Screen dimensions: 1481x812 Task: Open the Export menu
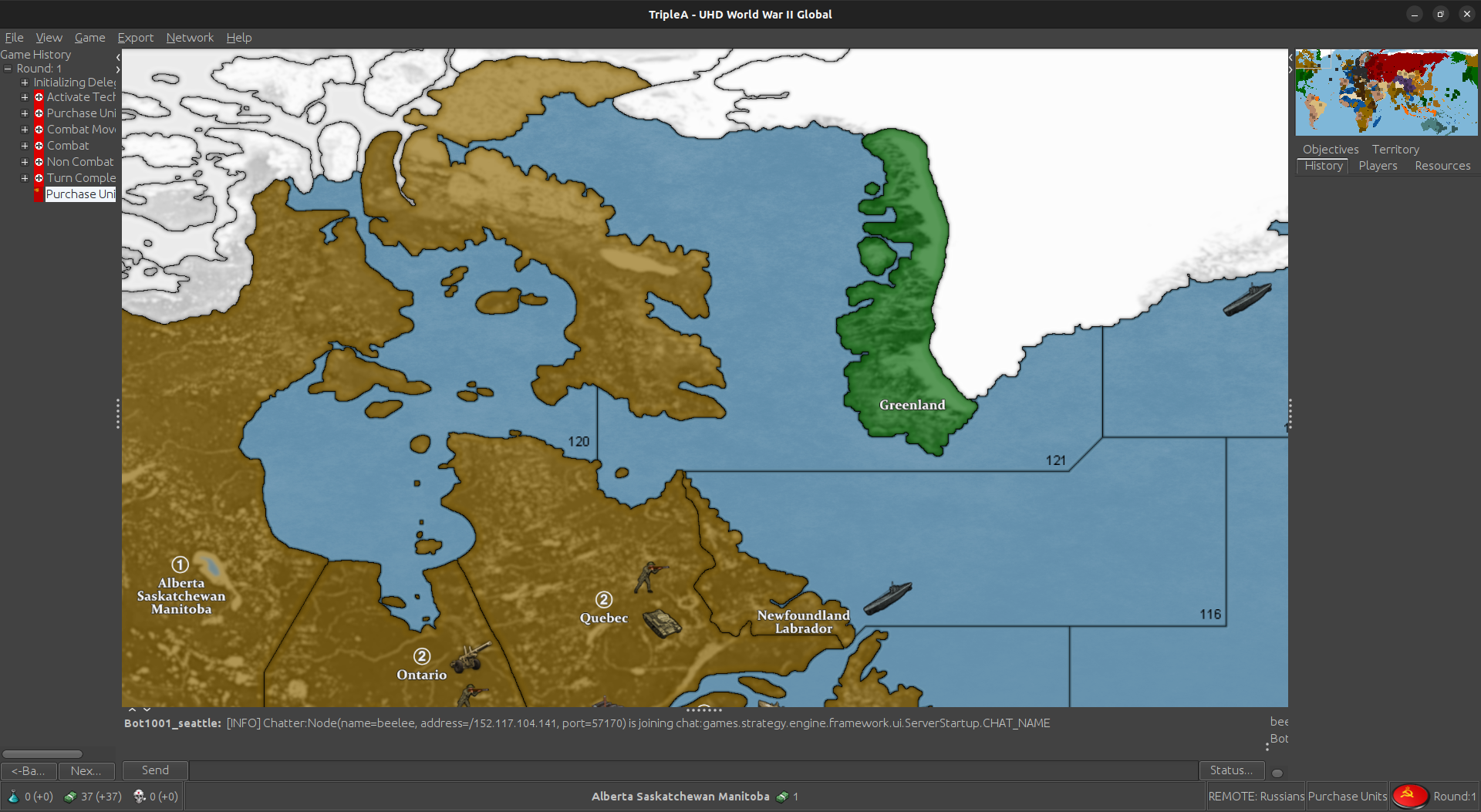point(135,37)
